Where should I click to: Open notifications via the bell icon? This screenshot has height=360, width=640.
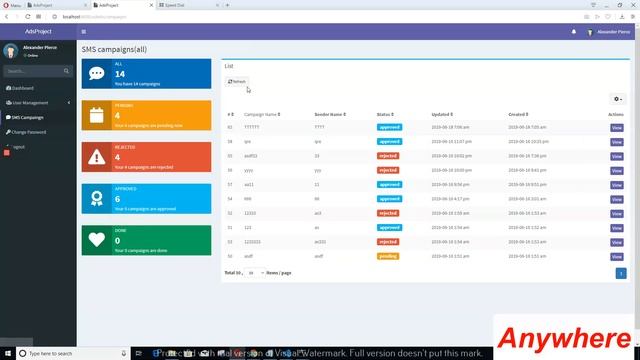573,31
